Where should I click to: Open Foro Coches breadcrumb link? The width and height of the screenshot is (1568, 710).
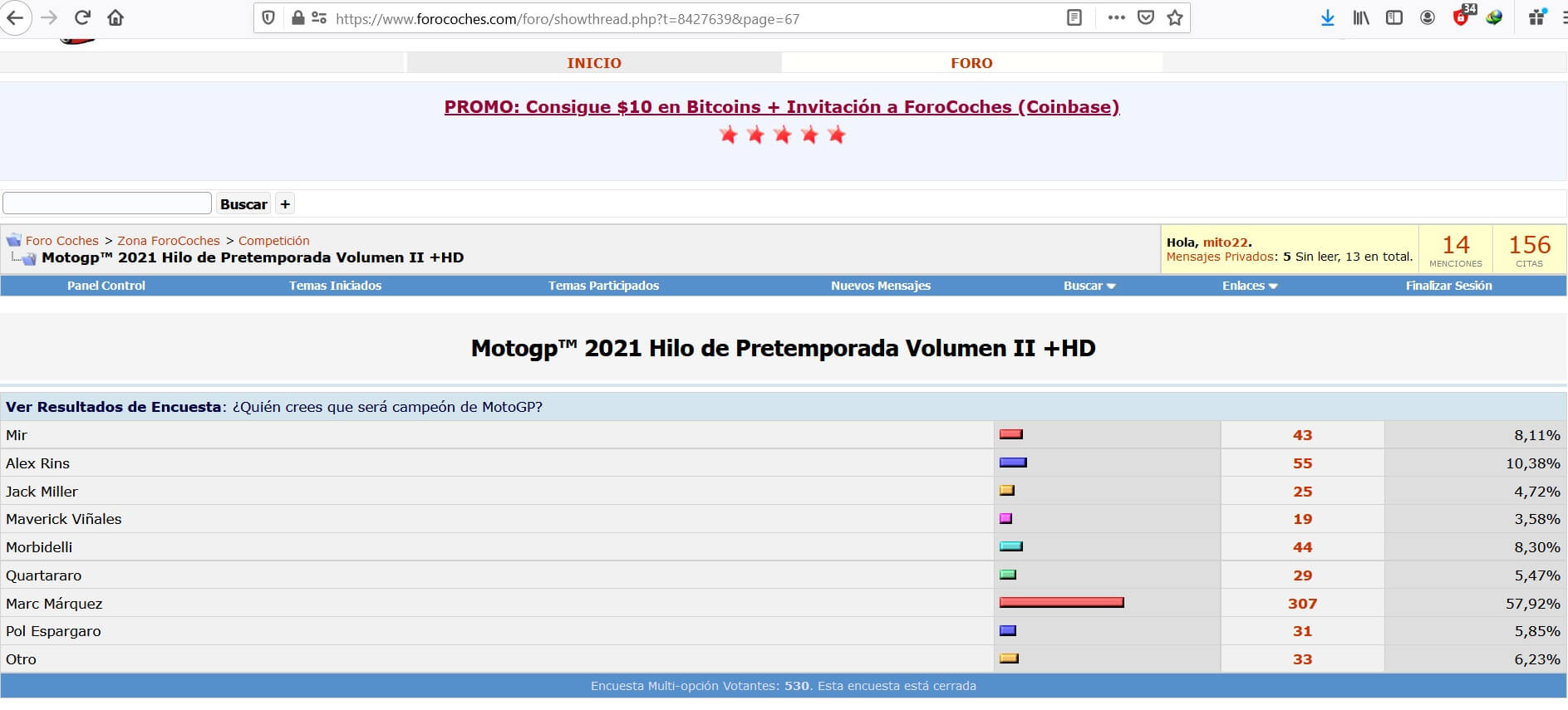coord(62,241)
